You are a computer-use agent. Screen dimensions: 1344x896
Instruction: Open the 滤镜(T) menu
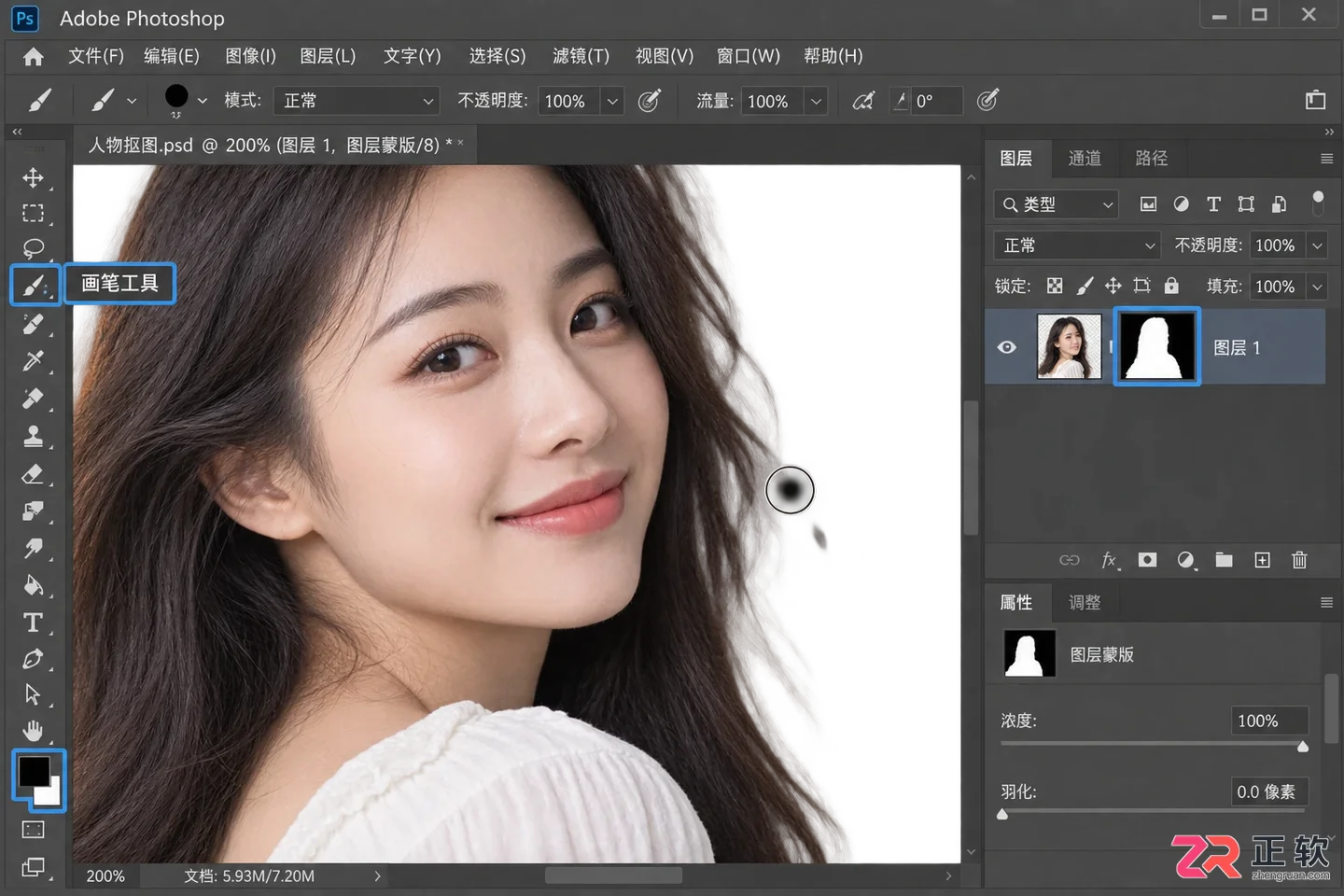point(581,56)
